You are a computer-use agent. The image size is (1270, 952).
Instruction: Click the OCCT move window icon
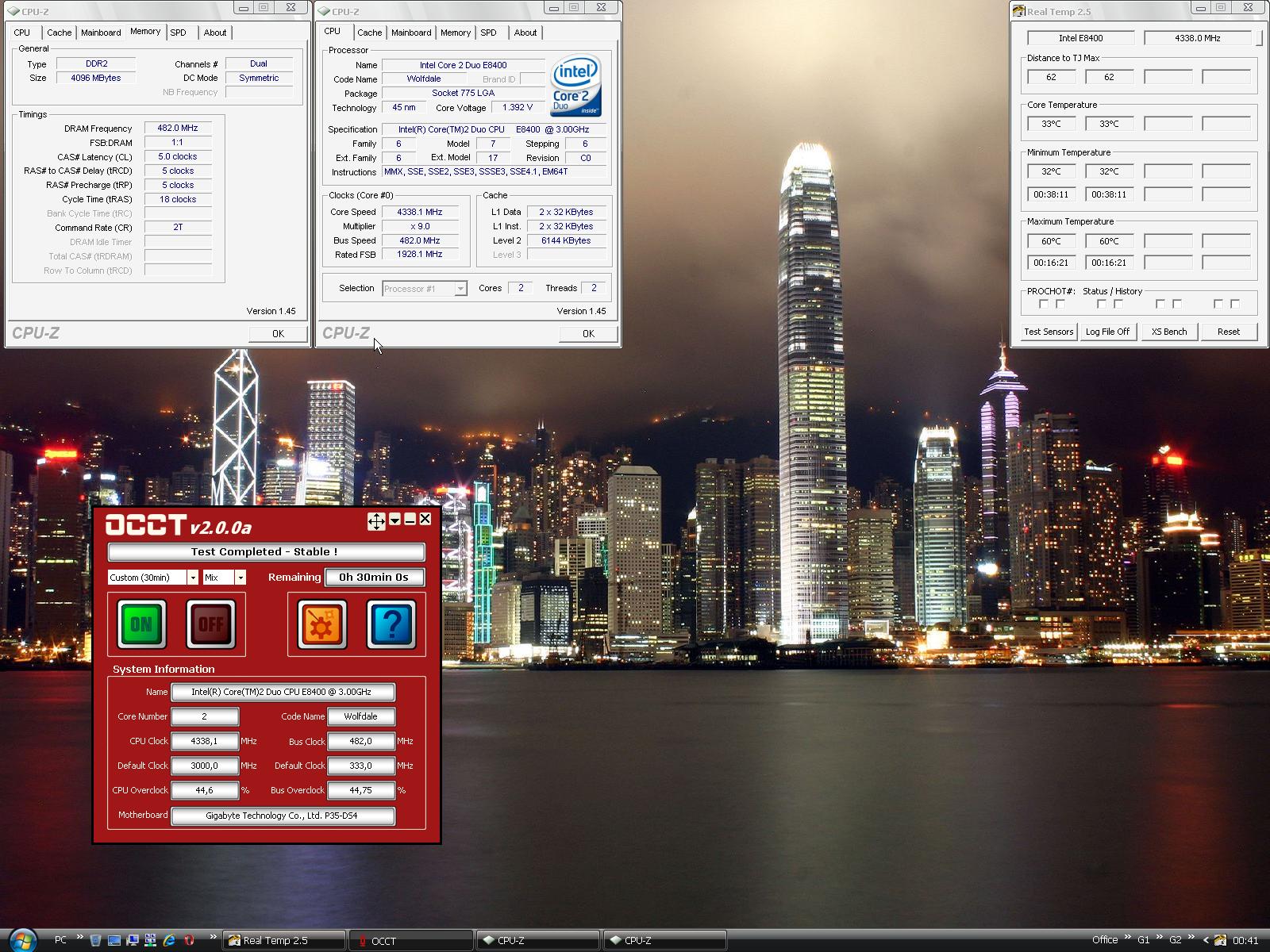click(x=376, y=520)
